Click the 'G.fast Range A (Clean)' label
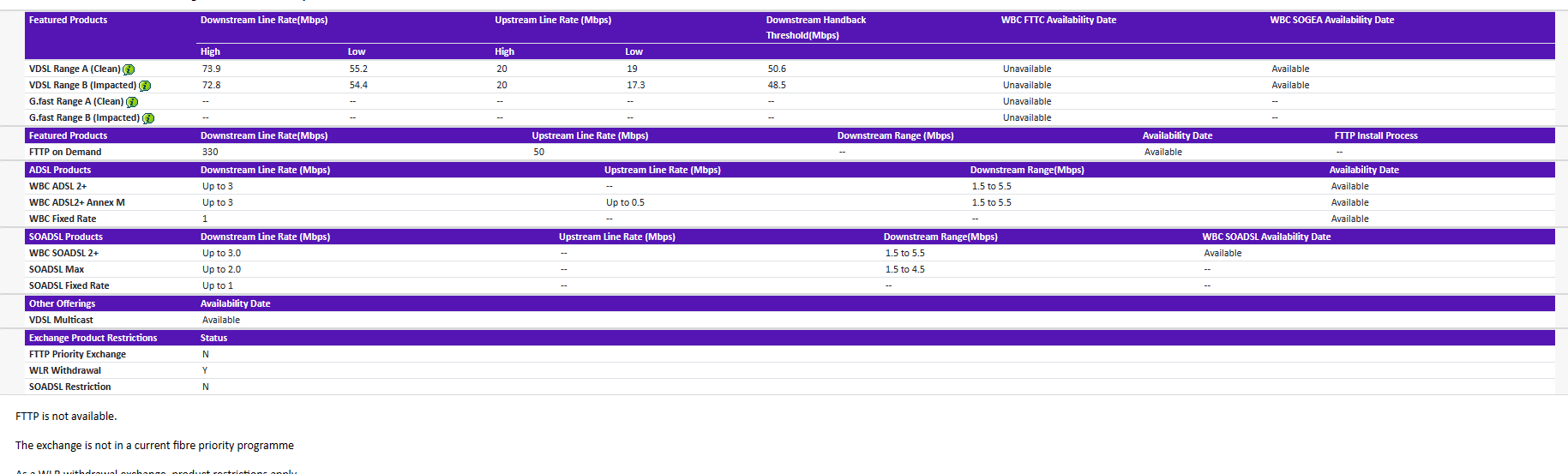The image size is (1568, 474). click(76, 101)
